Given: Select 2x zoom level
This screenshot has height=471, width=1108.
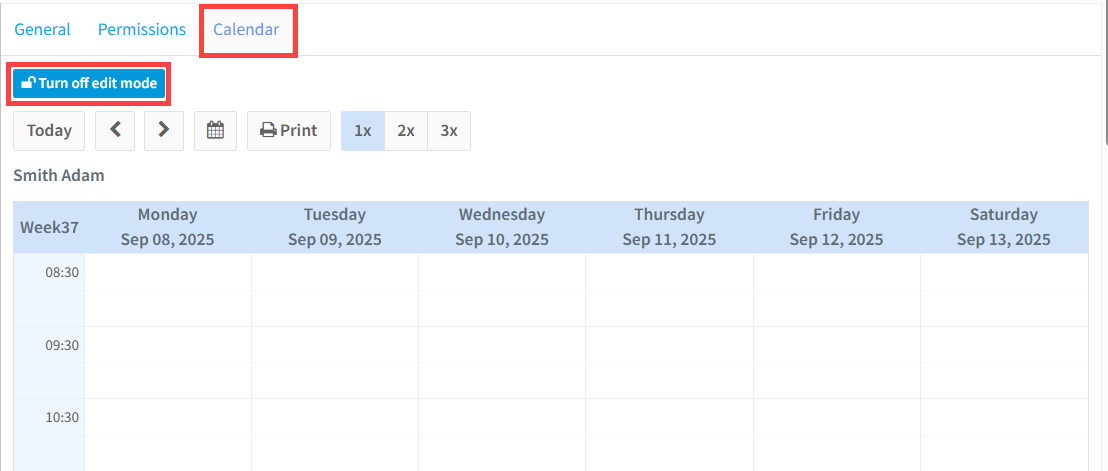Looking at the screenshot, I should 405,130.
